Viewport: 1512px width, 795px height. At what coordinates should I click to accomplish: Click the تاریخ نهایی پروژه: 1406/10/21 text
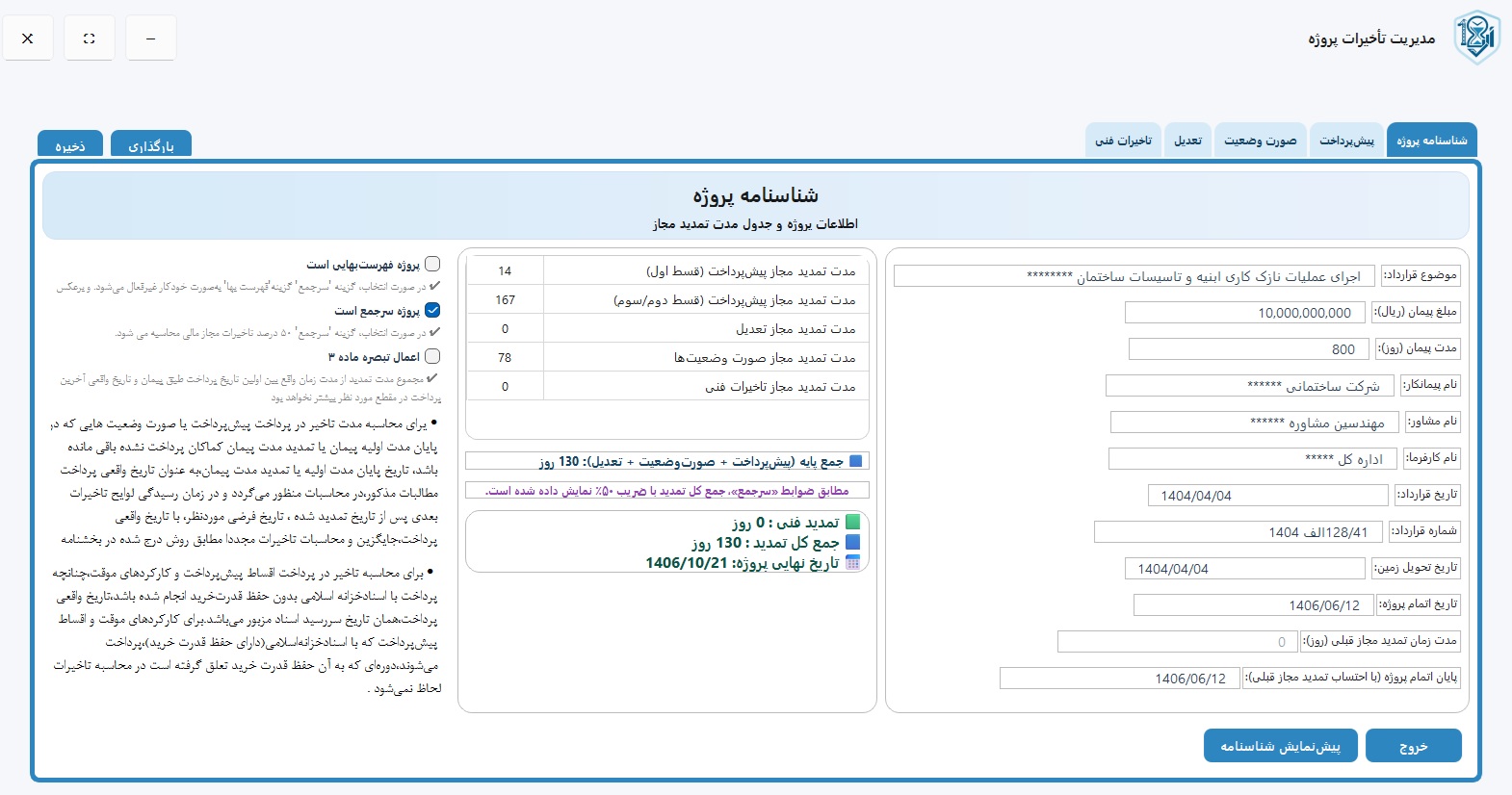pyautogui.click(x=743, y=563)
